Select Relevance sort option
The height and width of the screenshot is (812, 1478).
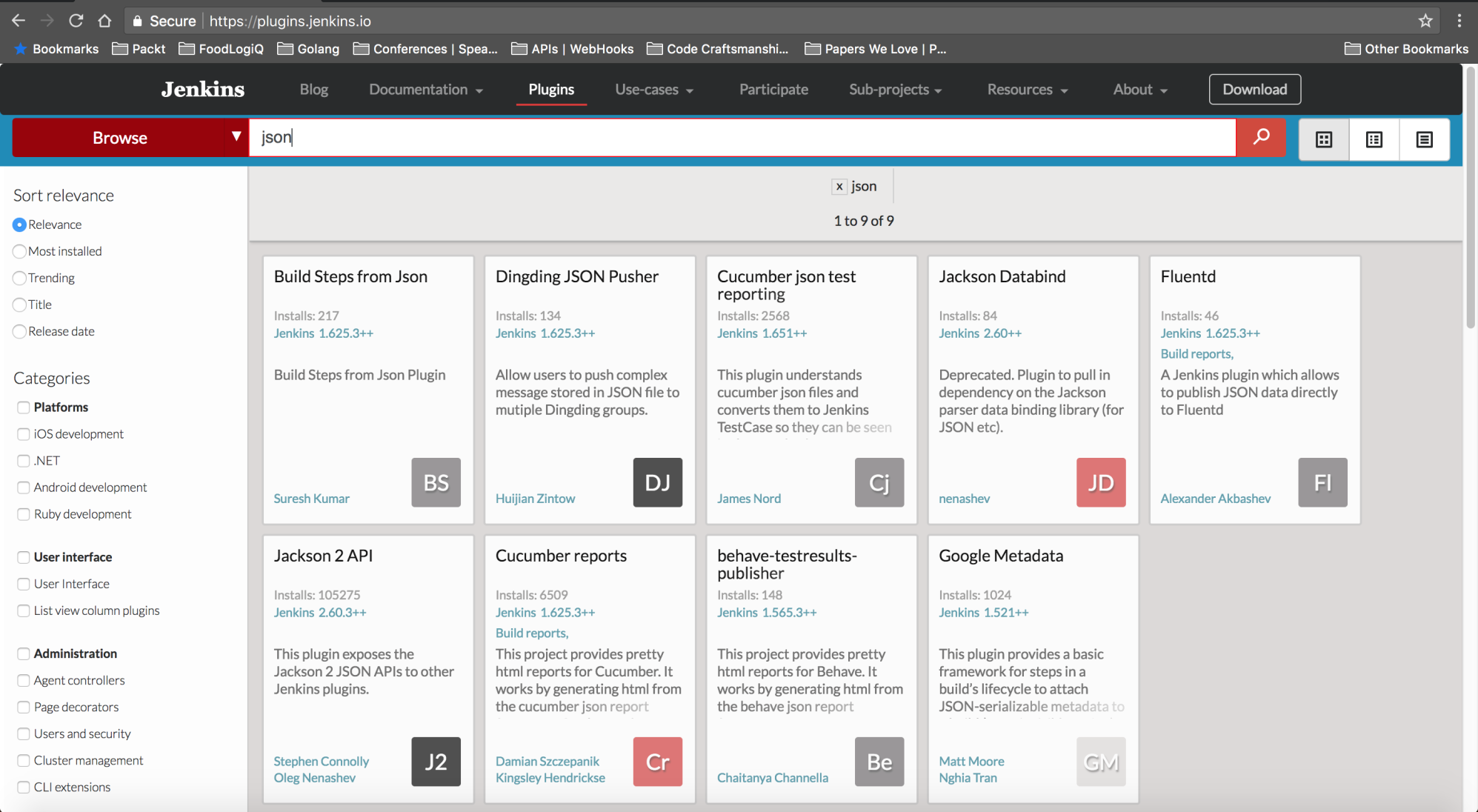point(19,224)
